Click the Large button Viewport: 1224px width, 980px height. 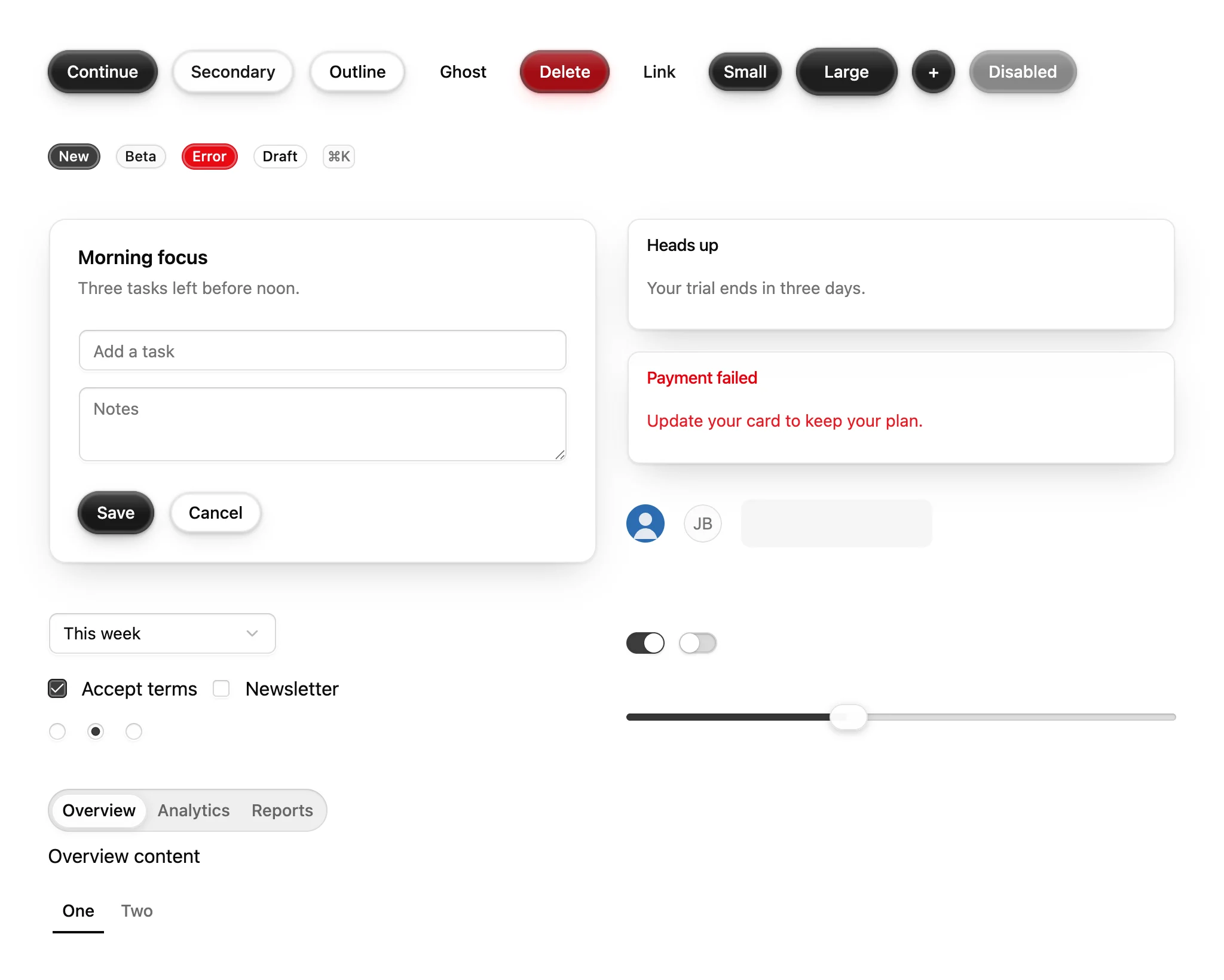click(x=846, y=72)
